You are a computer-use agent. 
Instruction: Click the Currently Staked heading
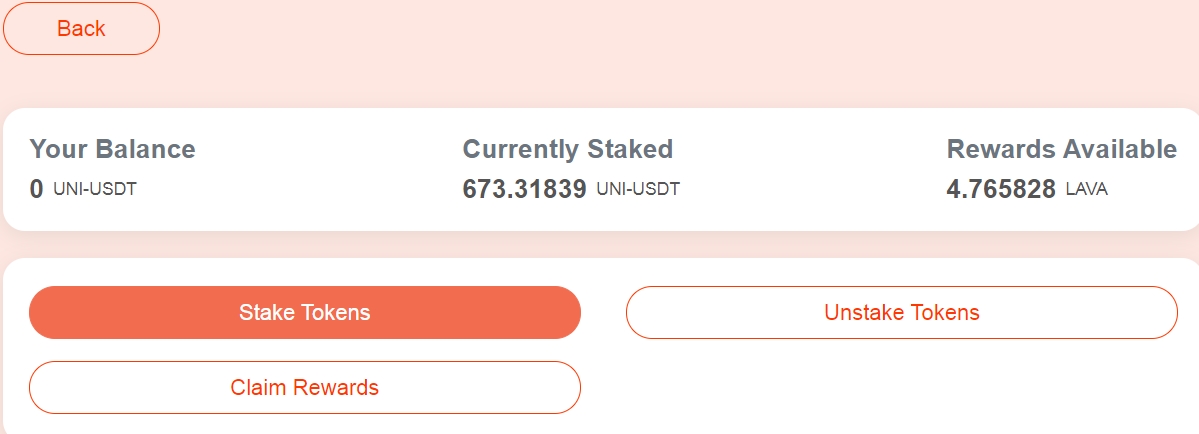pyautogui.click(x=567, y=149)
